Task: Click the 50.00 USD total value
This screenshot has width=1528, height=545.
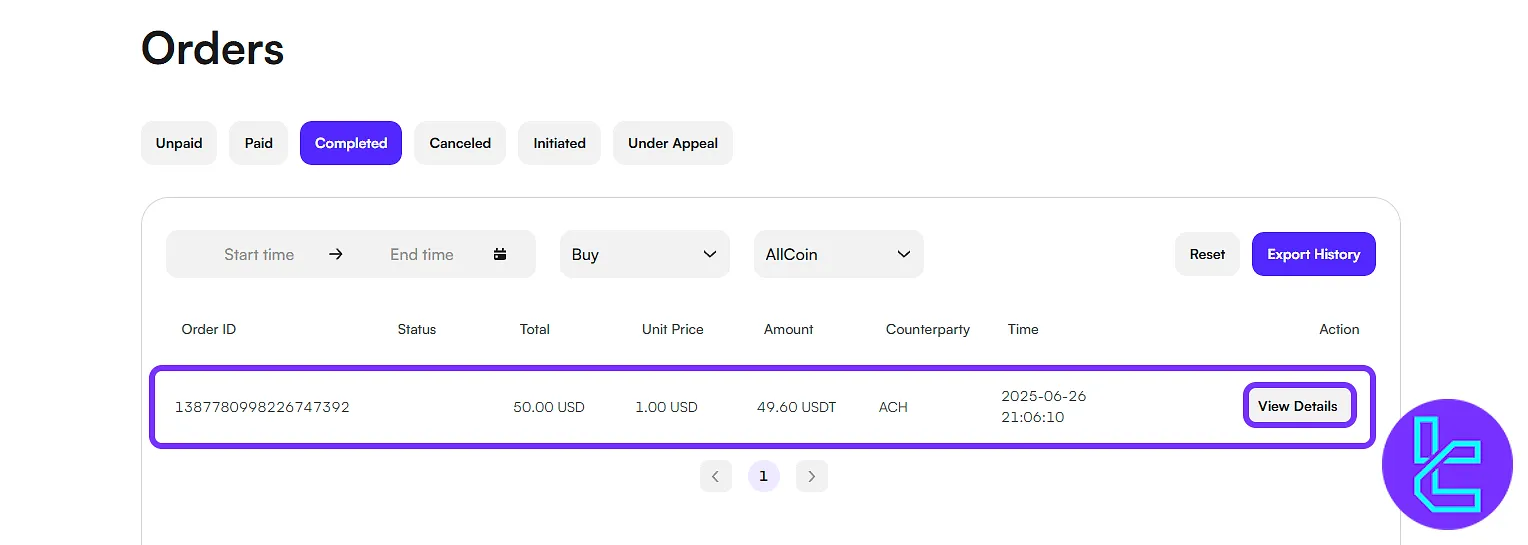Action: pyautogui.click(x=549, y=407)
